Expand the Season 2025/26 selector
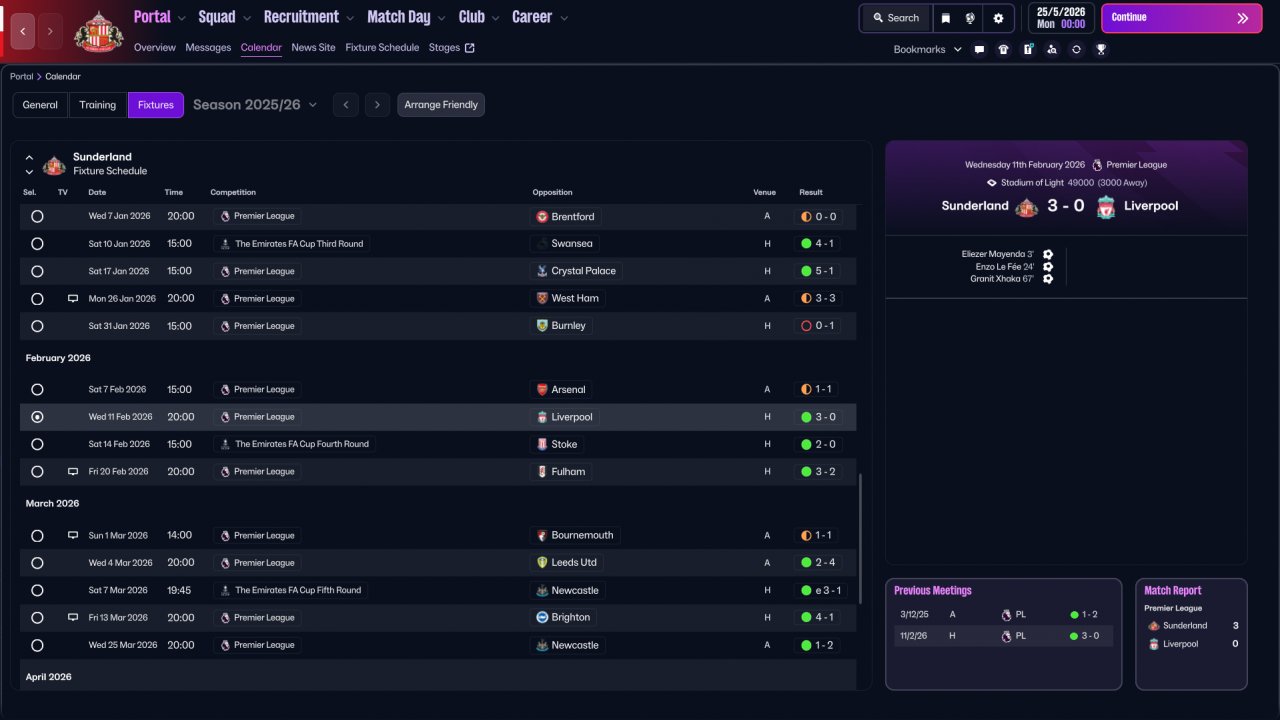The width and height of the screenshot is (1280, 720). [255, 105]
